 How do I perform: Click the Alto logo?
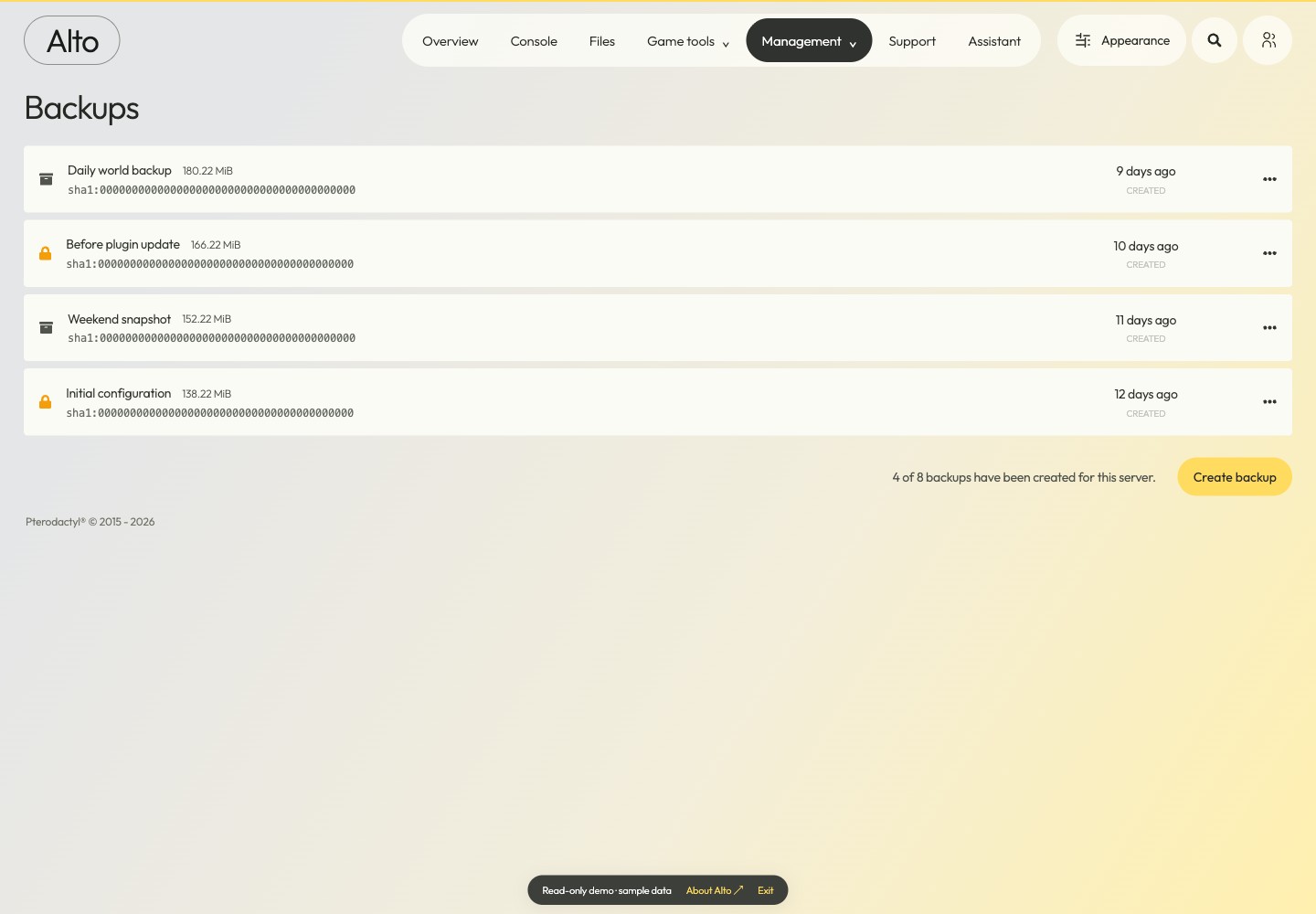[72, 40]
